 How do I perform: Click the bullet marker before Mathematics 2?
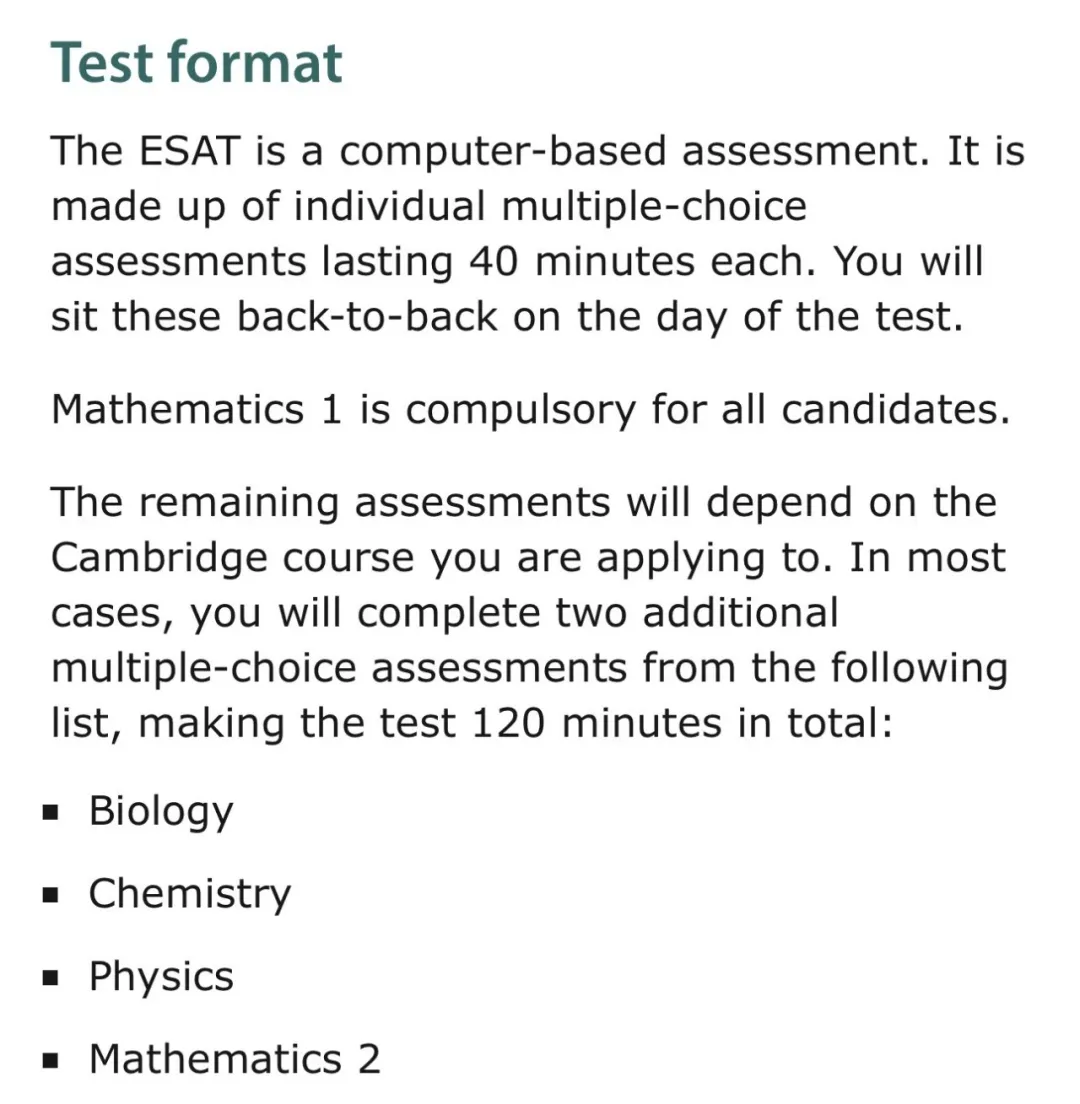pyautogui.click(x=51, y=1061)
